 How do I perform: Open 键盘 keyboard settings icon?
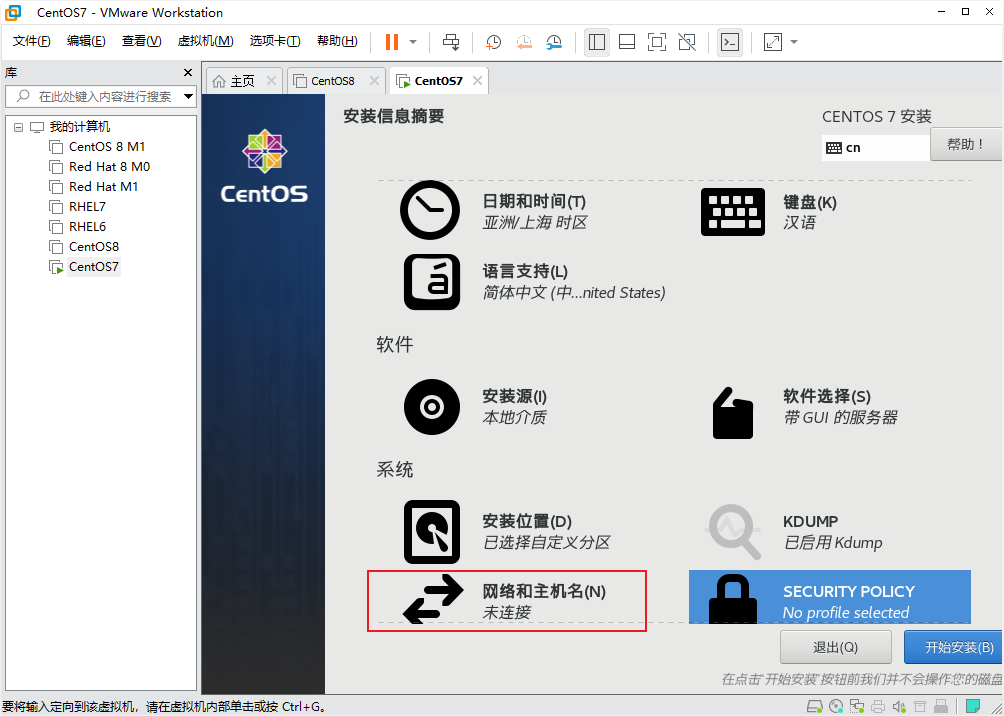pyautogui.click(x=733, y=211)
